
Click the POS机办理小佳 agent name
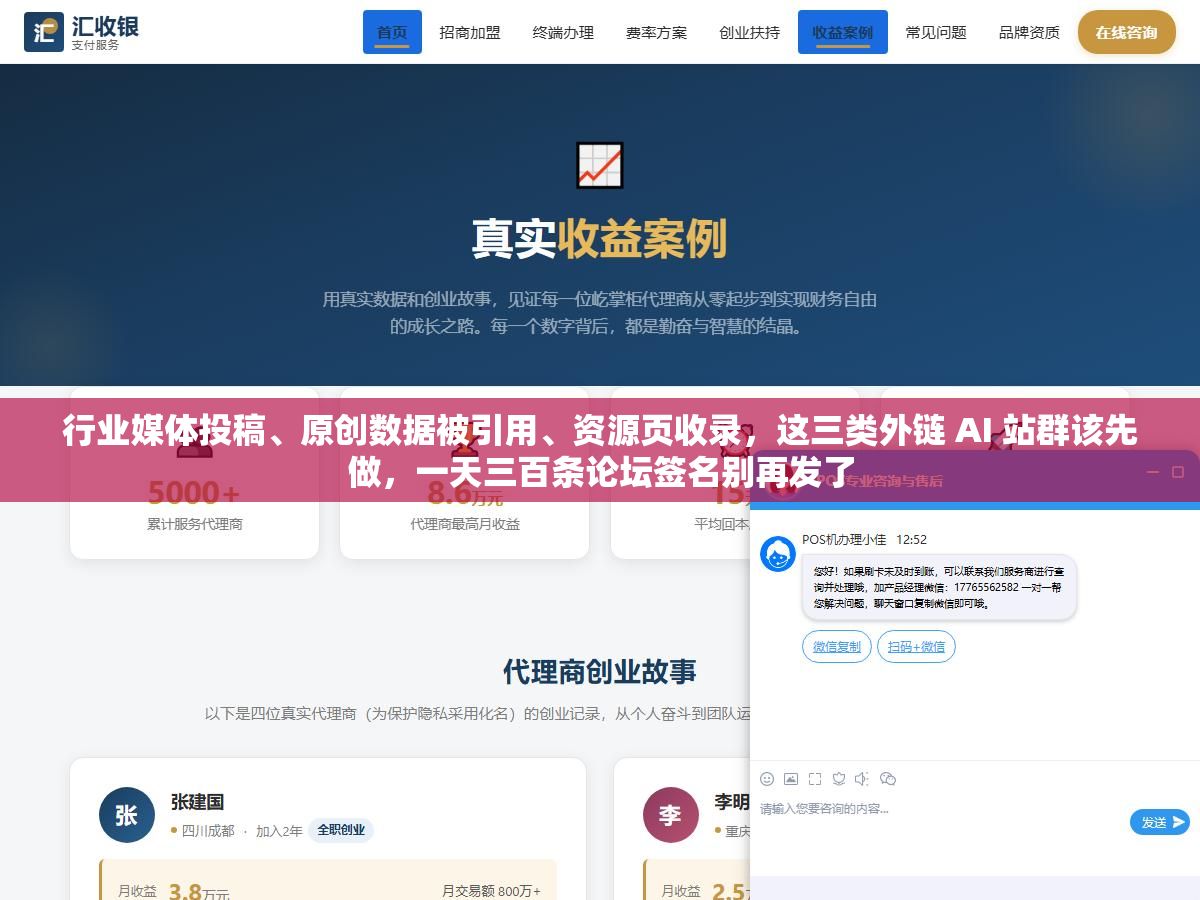pyautogui.click(x=844, y=539)
